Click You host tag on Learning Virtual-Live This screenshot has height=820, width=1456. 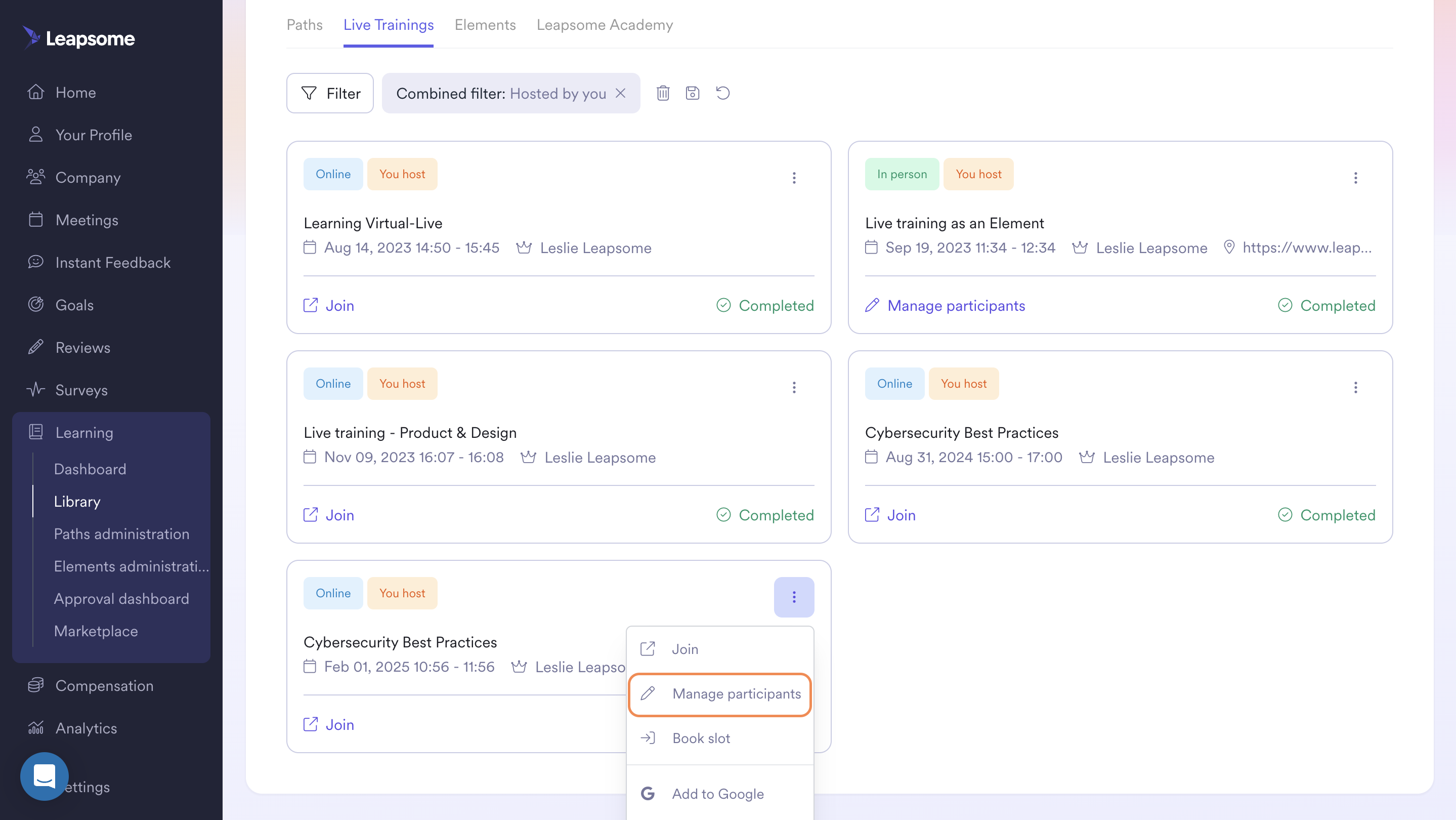[402, 174]
